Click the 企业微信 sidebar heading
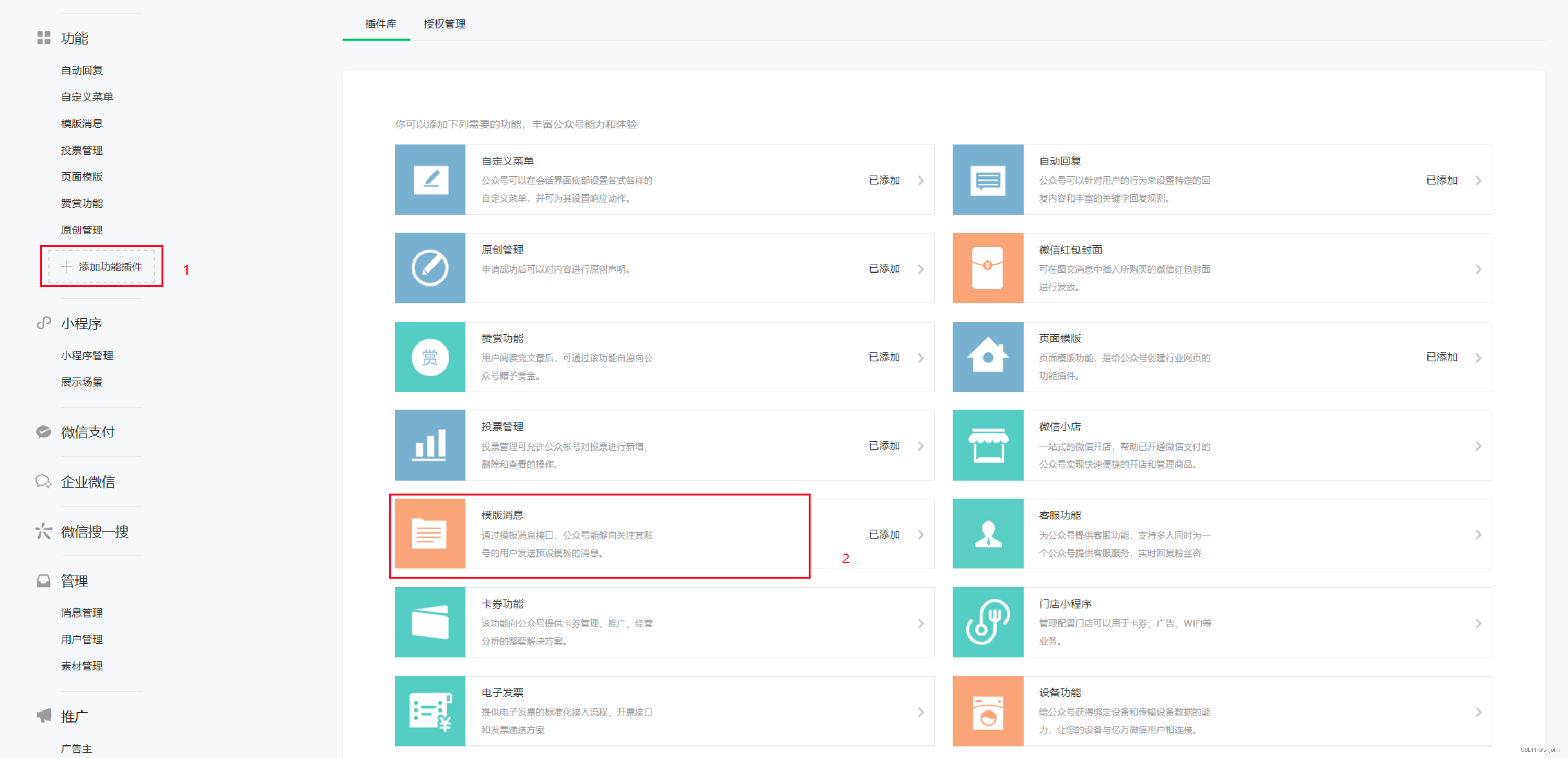Screen dimensions: 1568x758 pyautogui.click(x=88, y=482)
